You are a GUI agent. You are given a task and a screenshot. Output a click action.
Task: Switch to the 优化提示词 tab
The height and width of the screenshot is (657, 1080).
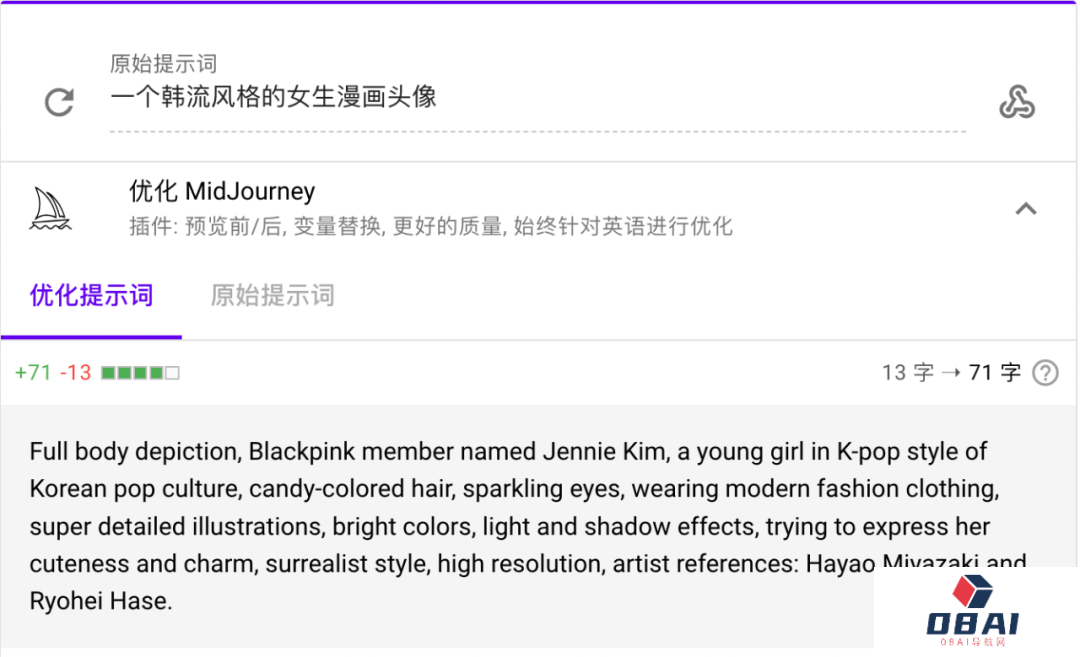pos(91,296)
